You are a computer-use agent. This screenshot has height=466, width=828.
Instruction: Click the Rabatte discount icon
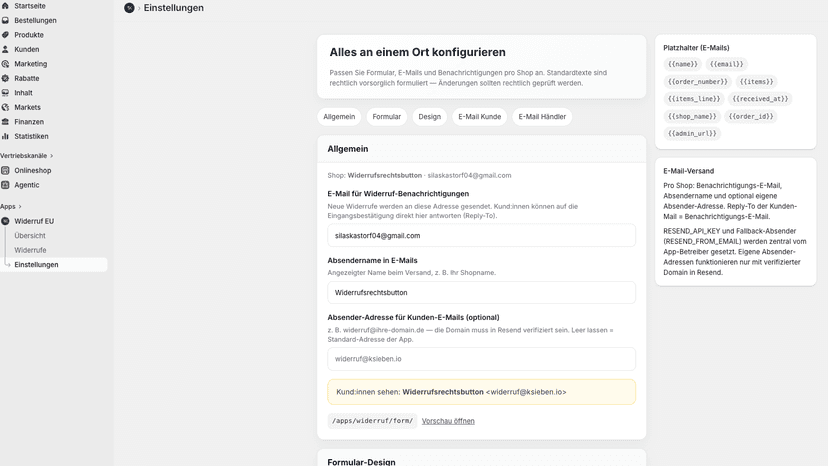click(5, 78)
